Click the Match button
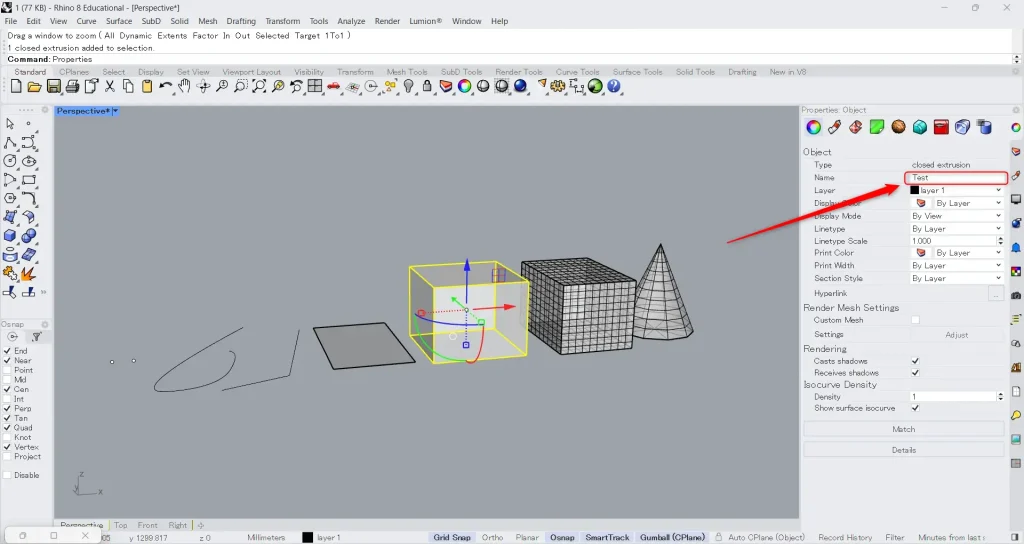 point(903,429)
